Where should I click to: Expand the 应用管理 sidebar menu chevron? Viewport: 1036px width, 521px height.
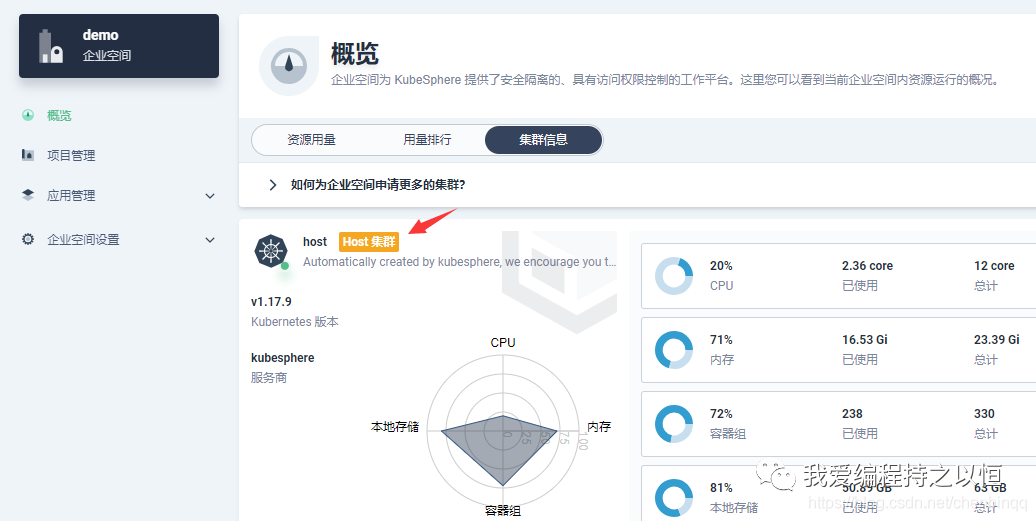(210, 196)
